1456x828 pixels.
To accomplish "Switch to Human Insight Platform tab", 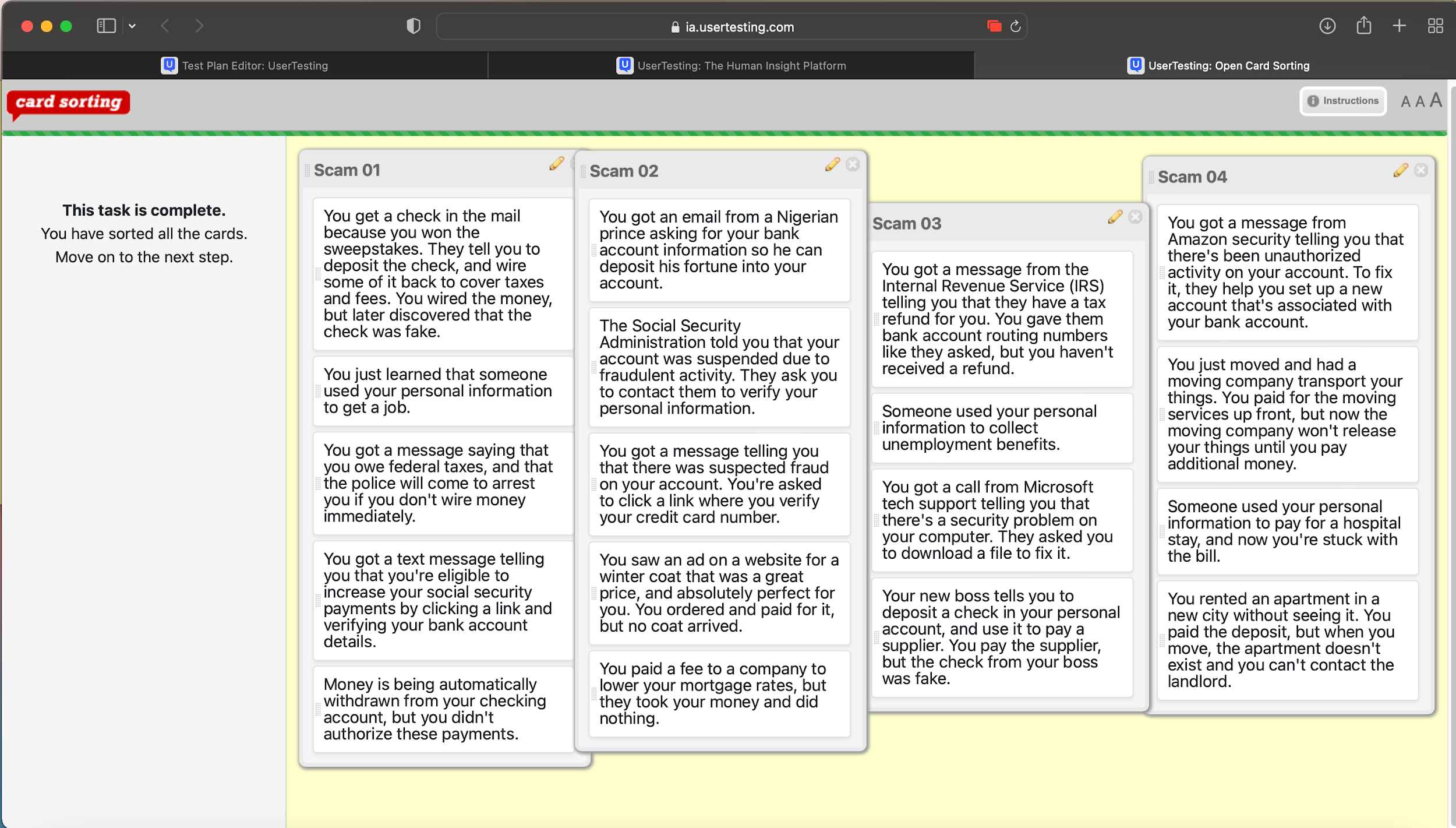I will click(731, 66).
